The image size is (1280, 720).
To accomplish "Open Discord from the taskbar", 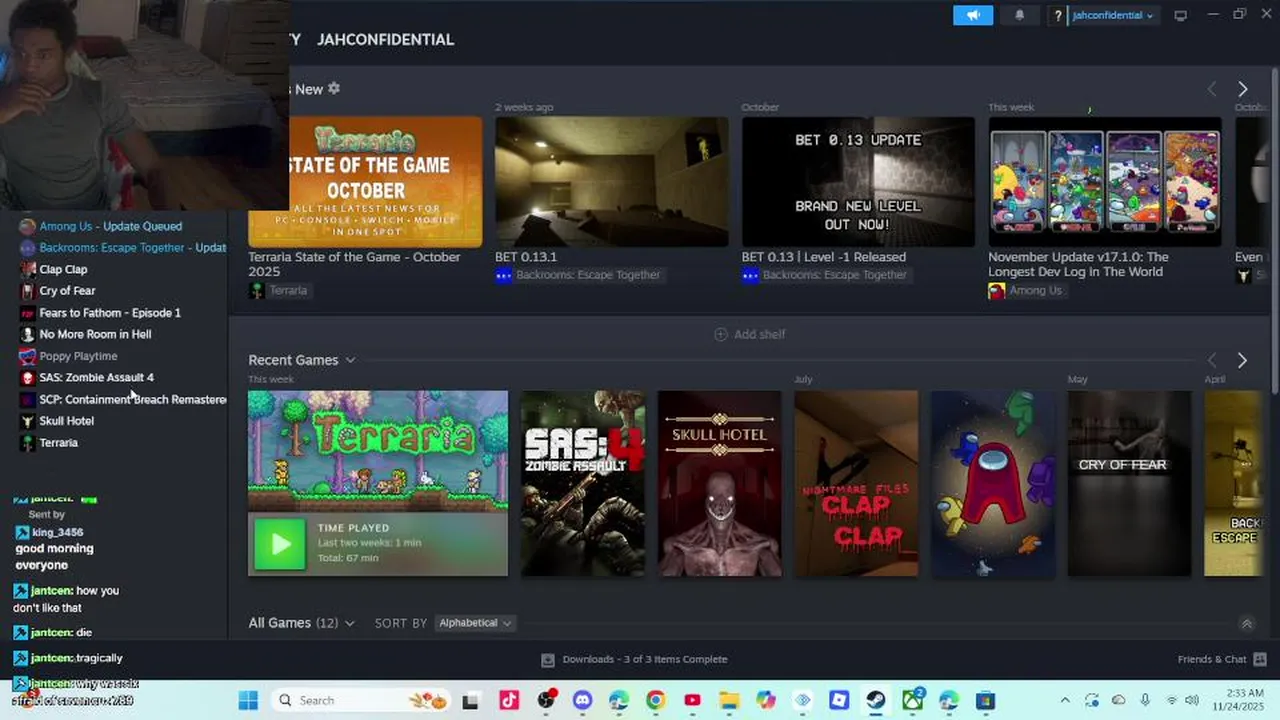I will tap(582, 701).
